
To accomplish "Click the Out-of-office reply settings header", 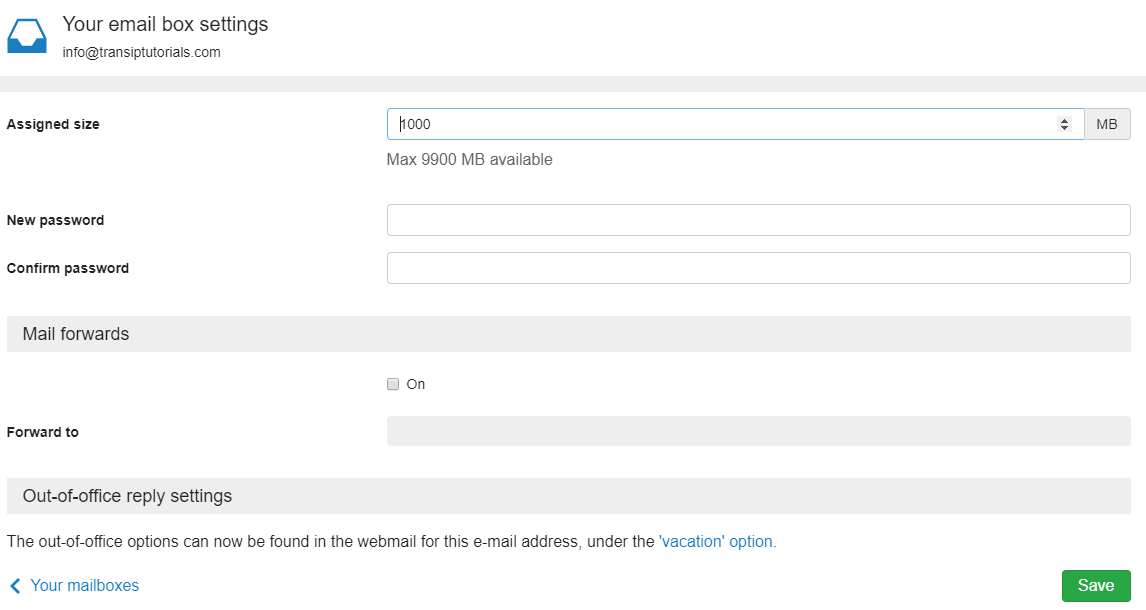I will point(569,496).
